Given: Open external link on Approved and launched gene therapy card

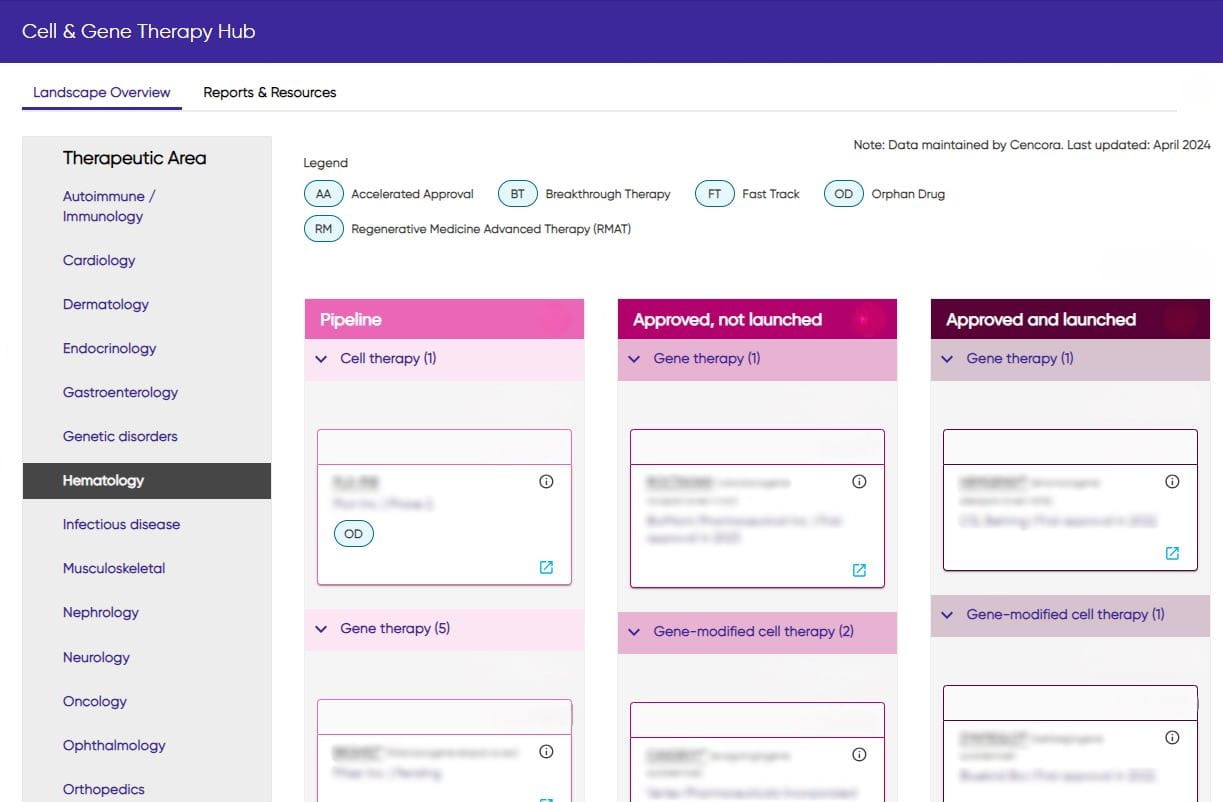Looking at the screenshot, I should pyautogui.click(x=1172, y=553).
